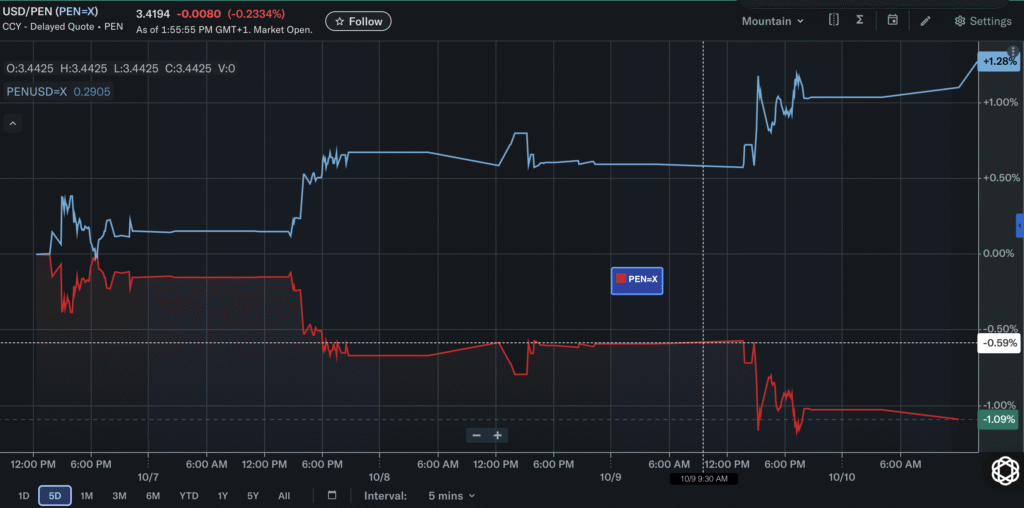The image size is (1024, 508).
Task: Select the 1M time range
Action: click(x=86, y=495)
